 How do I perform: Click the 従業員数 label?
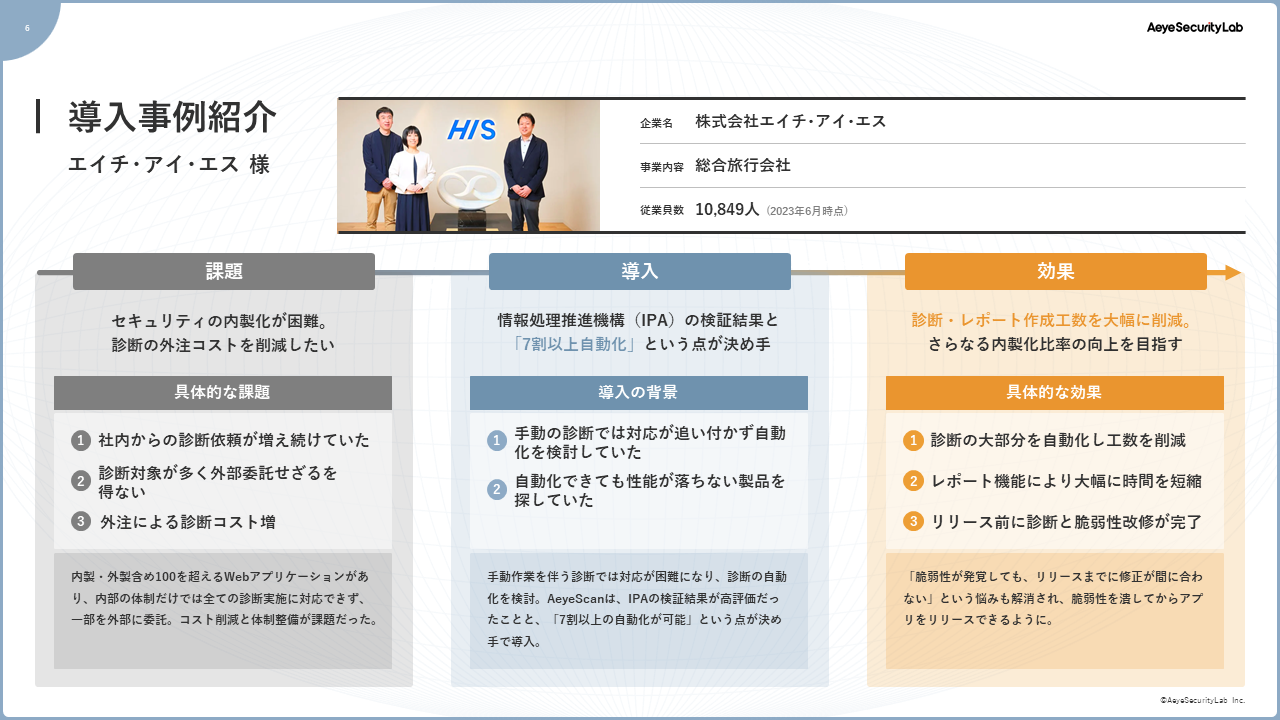click(x=662, y=210)
